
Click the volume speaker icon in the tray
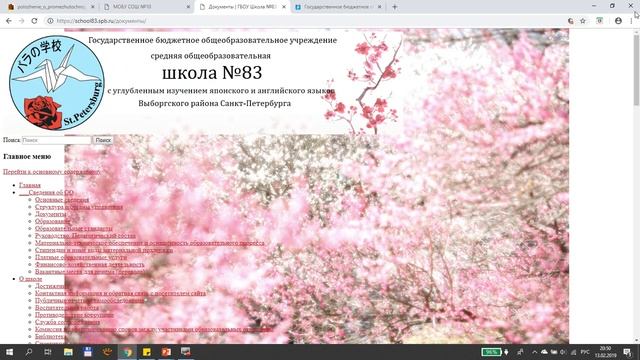[x=564, y=352]
